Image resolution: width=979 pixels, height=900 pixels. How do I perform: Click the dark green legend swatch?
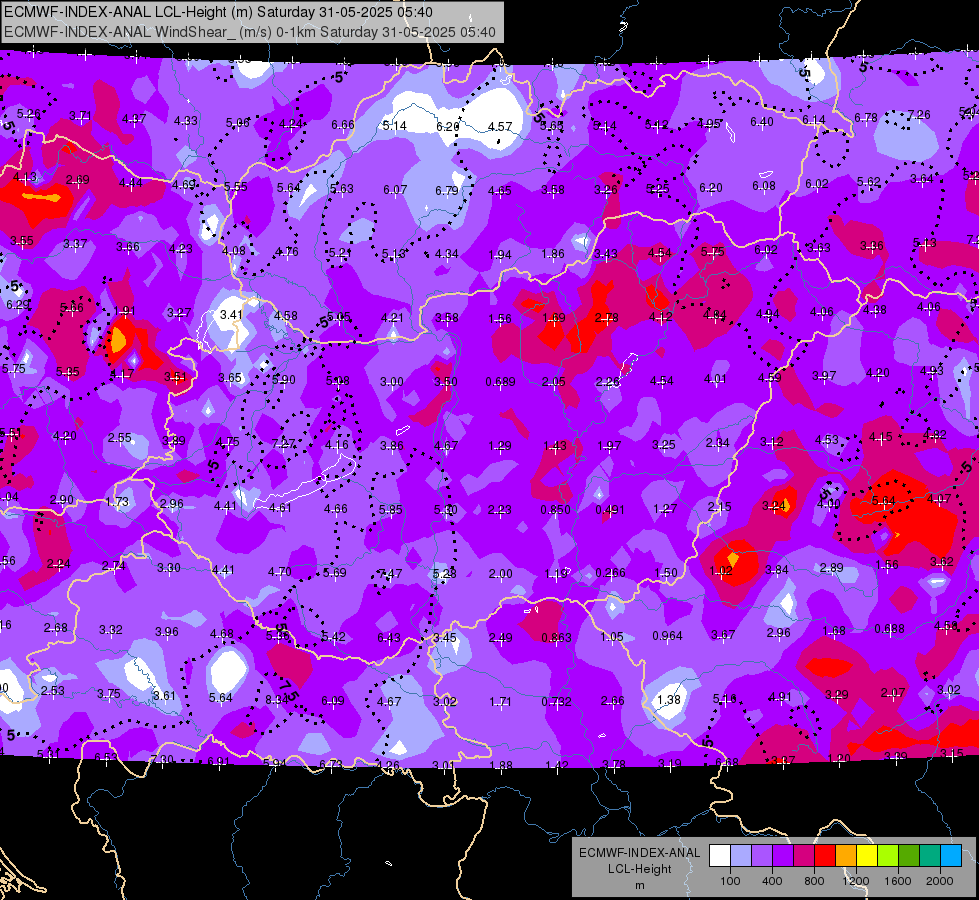[x=909, y=856]
